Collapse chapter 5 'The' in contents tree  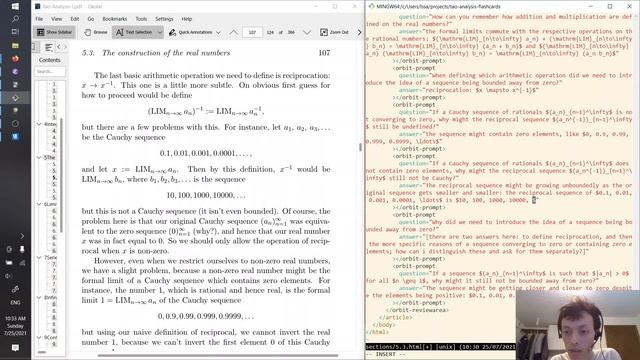tap(40, 157)
